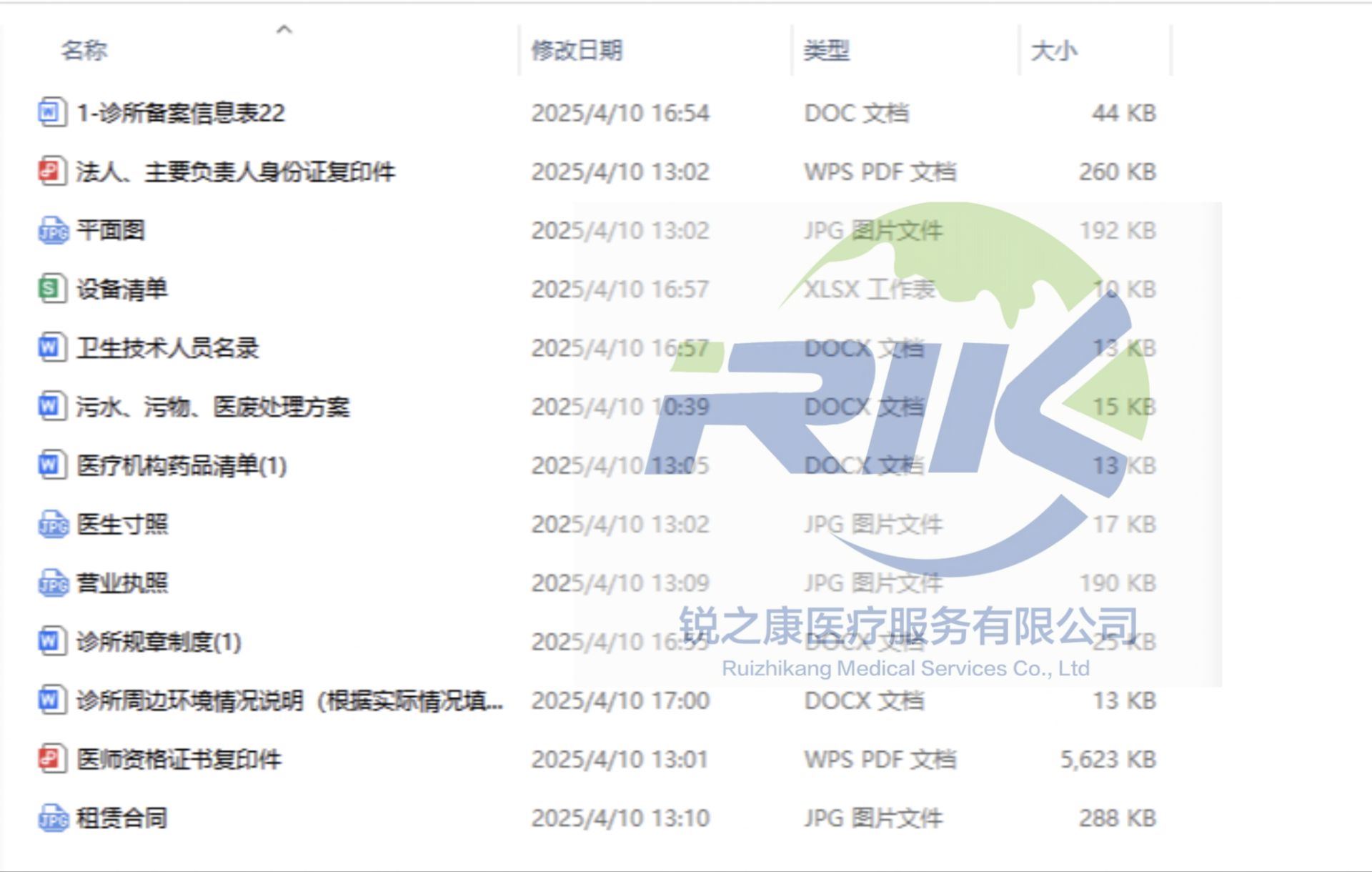Select file 诊所周边环境情况说明
The height and width of the screenshot is (872, 1372).
click(289, 700)
